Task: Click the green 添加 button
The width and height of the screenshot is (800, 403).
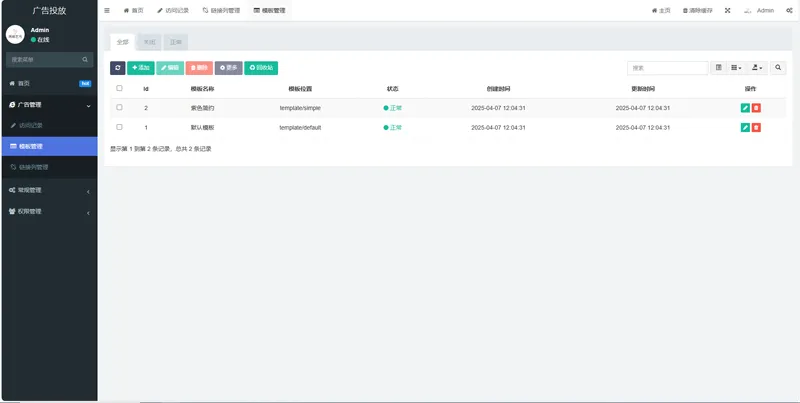Action: [141, 68]
